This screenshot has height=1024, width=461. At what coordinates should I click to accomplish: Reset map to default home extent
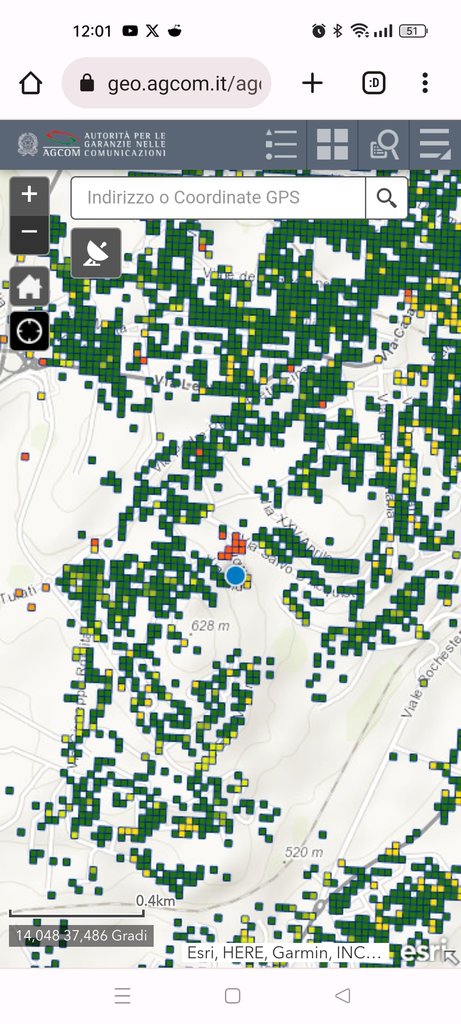tap(29, 287)
